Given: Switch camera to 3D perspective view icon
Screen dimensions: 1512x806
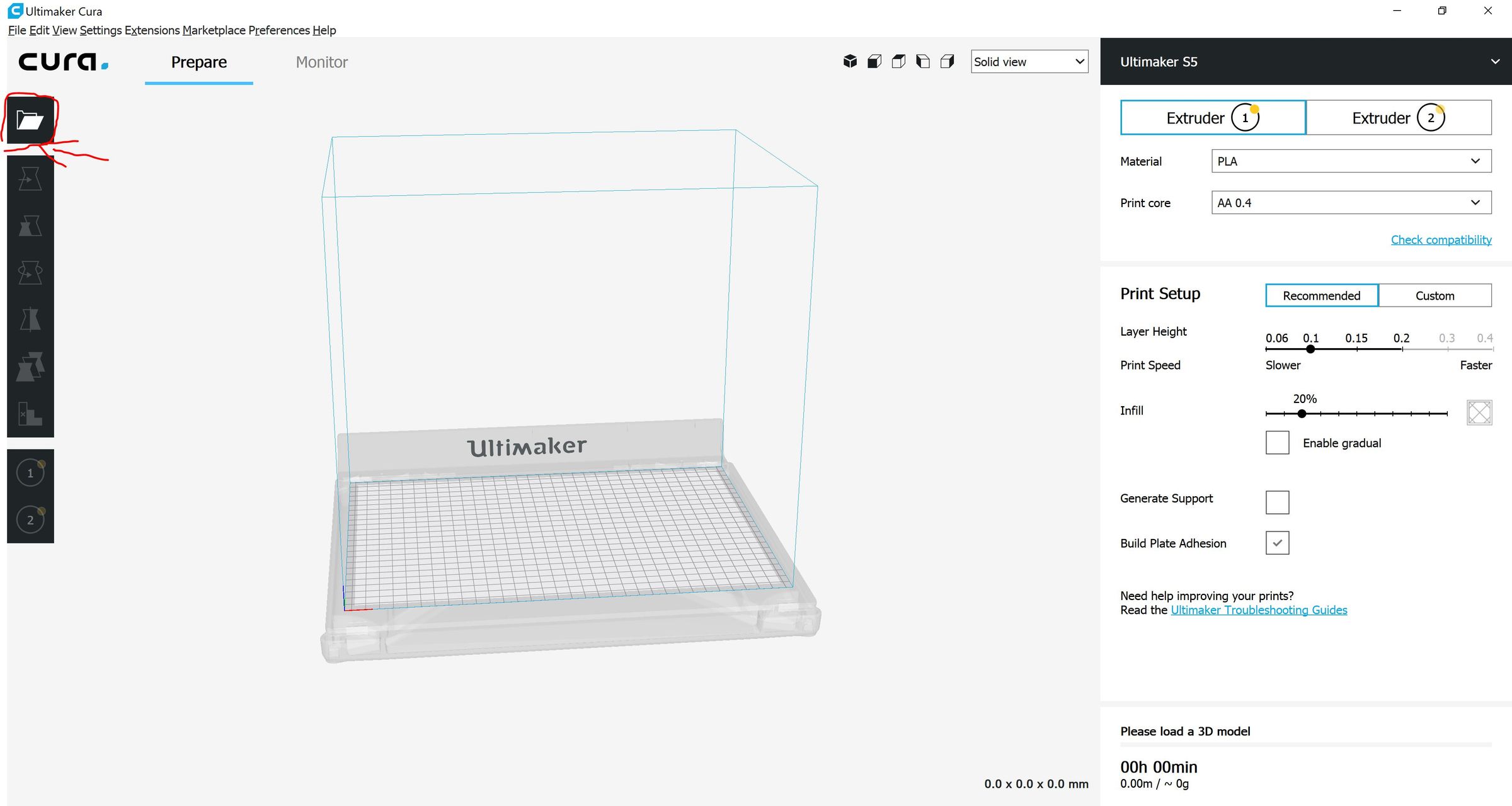Looking at the screenshot, I should pos(850,61).
